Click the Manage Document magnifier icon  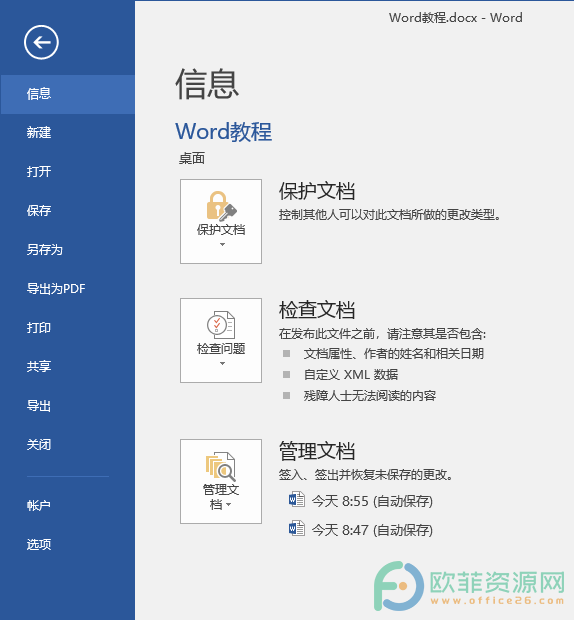[221, 467]
